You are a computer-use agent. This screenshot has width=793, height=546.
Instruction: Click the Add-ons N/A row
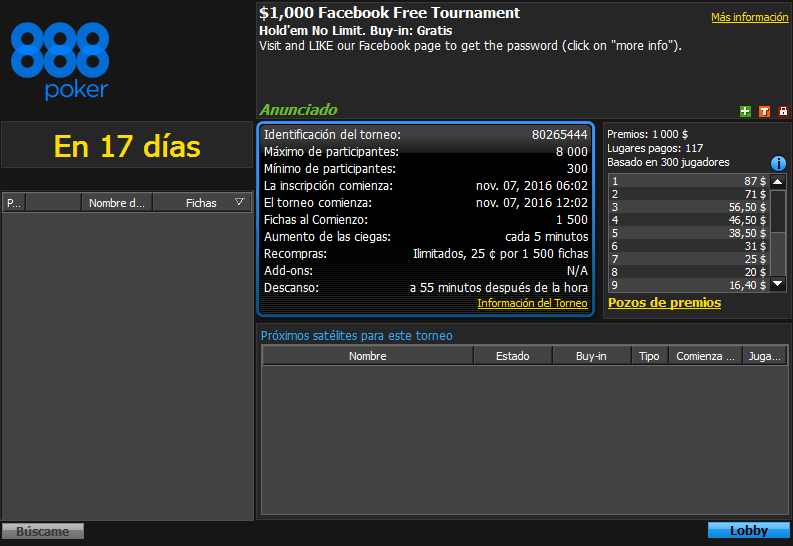pyautogui.click(x=425, y=270)
